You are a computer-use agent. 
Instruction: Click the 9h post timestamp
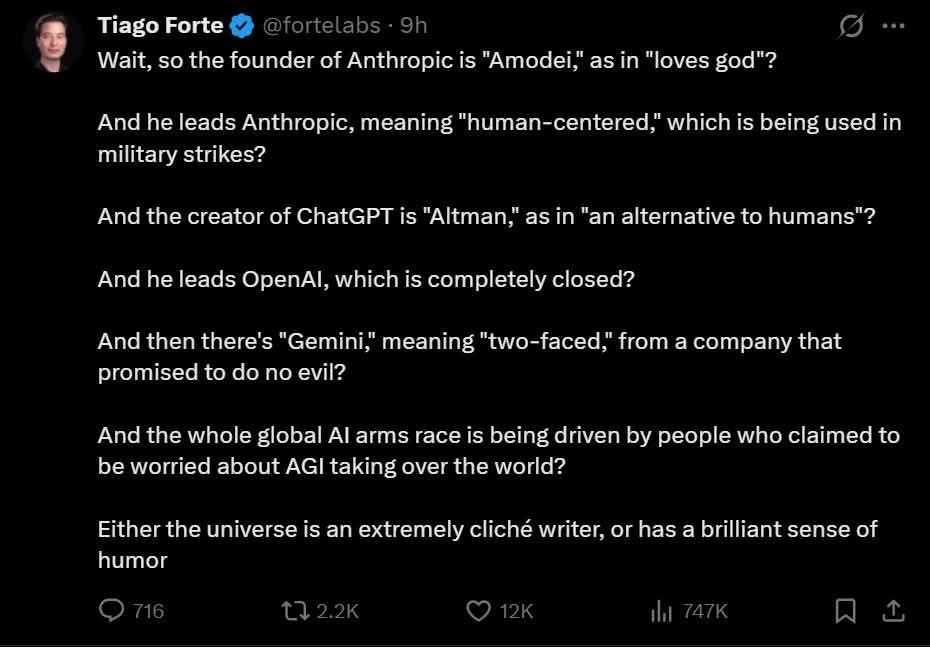coord(413,24)
